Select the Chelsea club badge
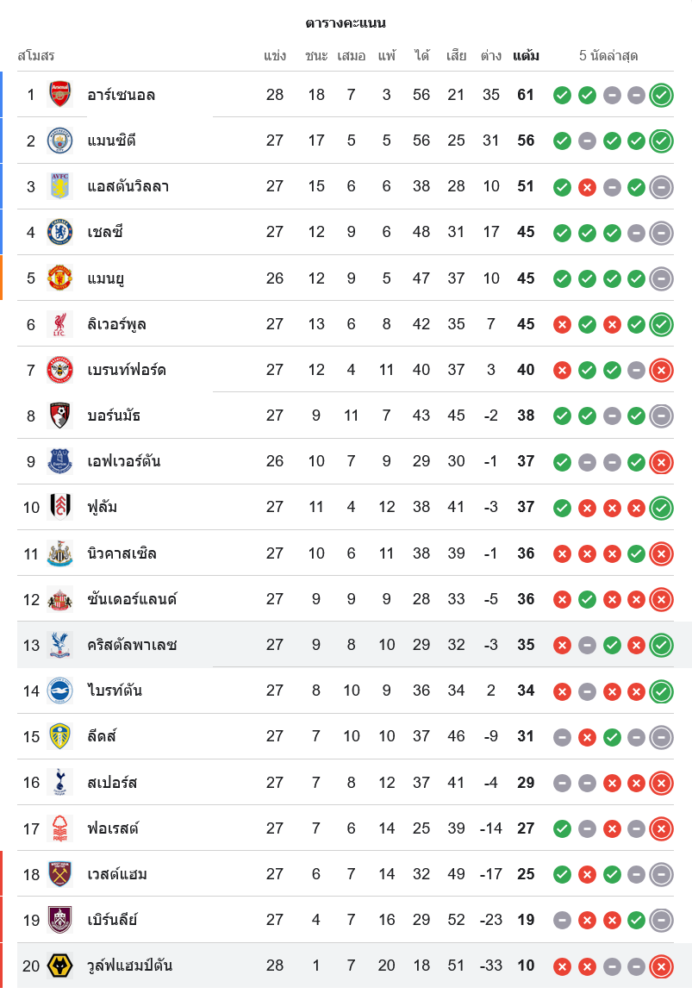The height and width of the screenshot is (1000, 692). pos(60,232)
